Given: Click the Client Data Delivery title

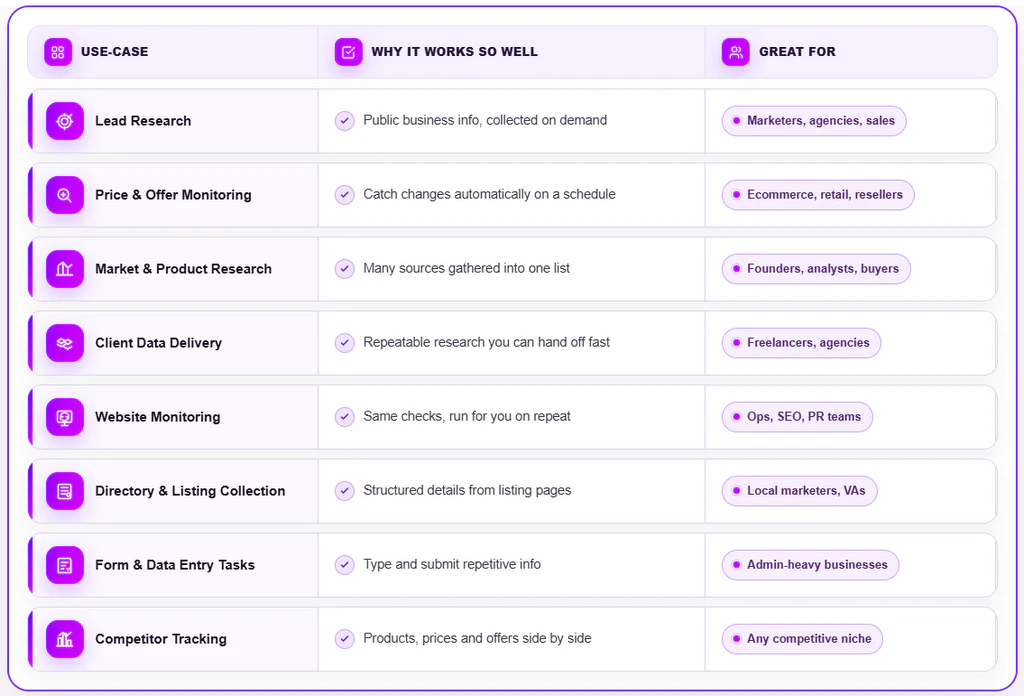Looking at the screenshot, I should coord(159,343).
